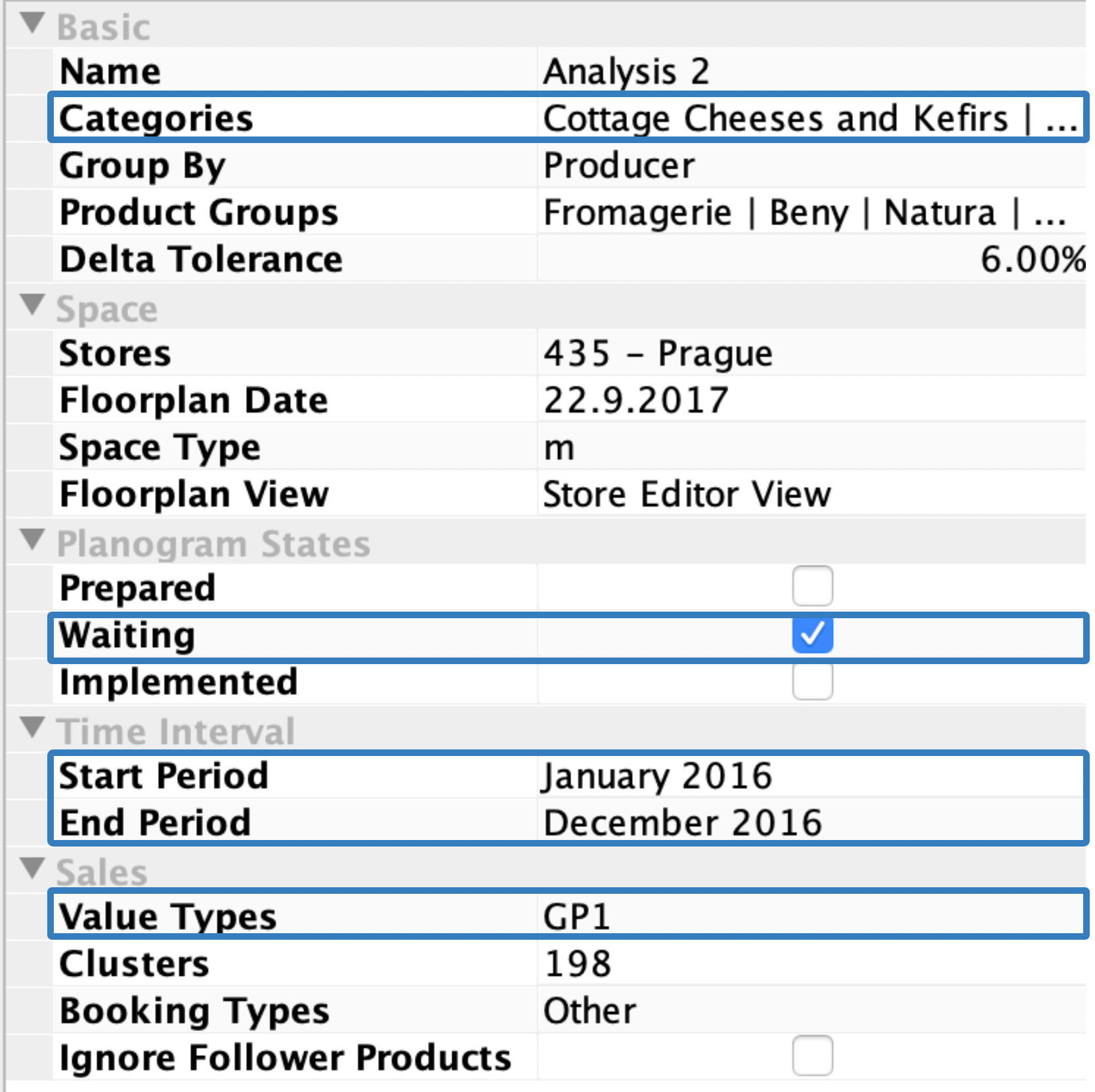The height and width of the screenshot is (1092, 1095).
Task: Collapse the Basic section triangle
Action: [x=32, y=24]
